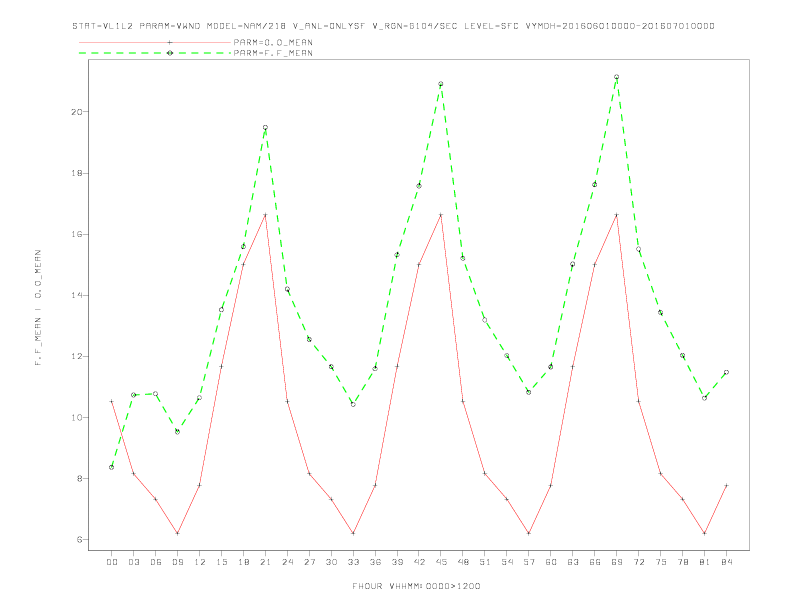Screen dimensions: 792x612
Task: Click y-axis tick value 20
Action: tap(76, 112)
